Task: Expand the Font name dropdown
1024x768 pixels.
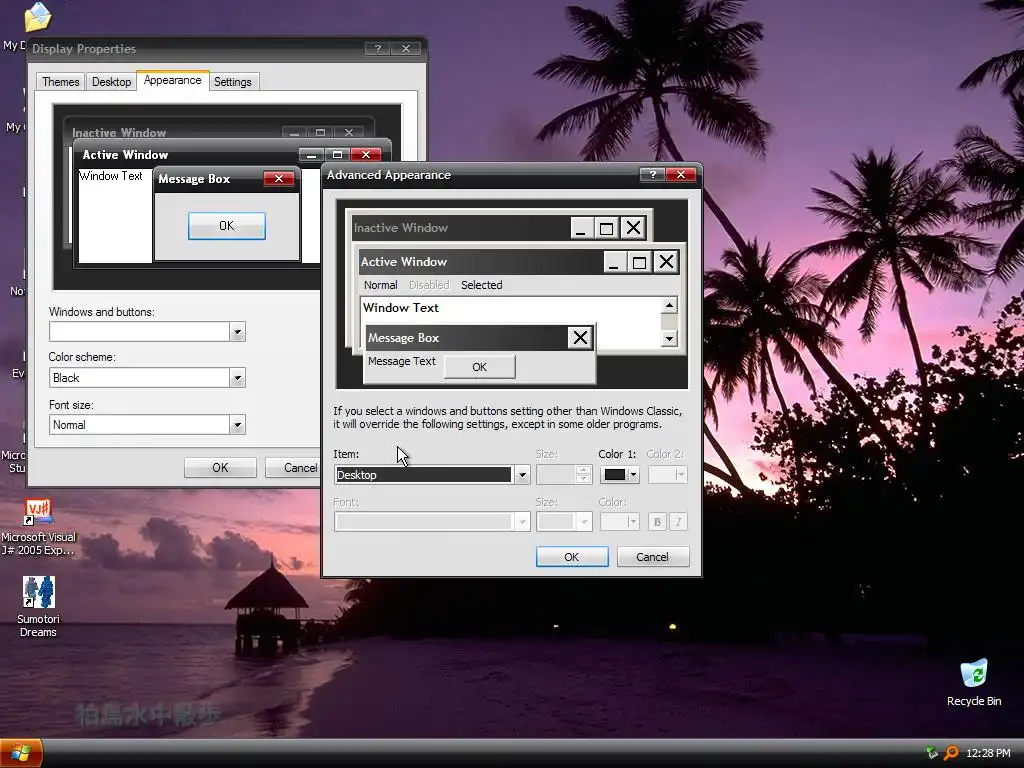Action: click(x=522, y=522)
